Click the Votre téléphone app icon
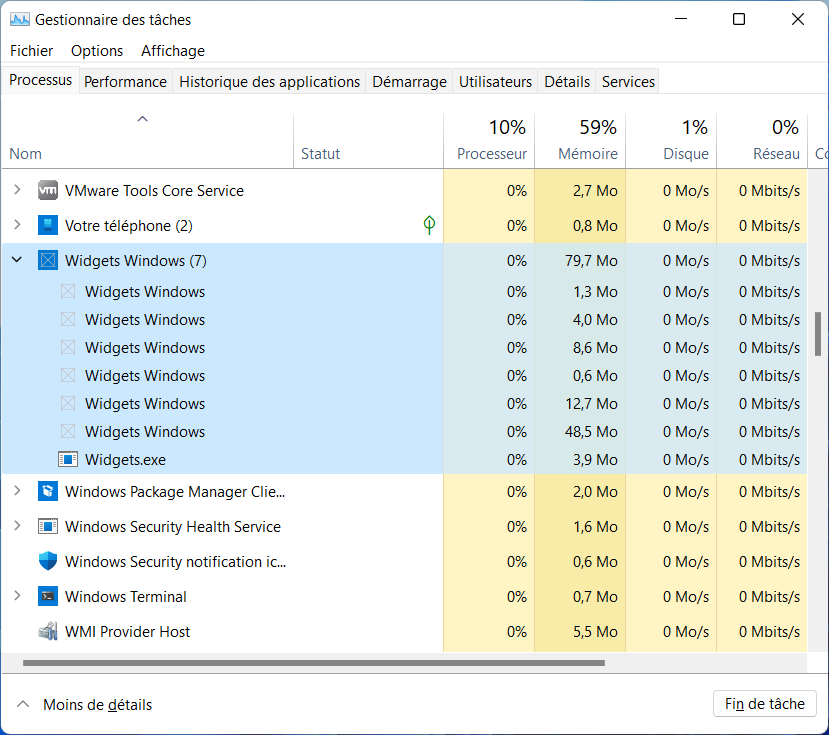Image resolution: width=829 pixels, height=735 pixels. (48, 225)
